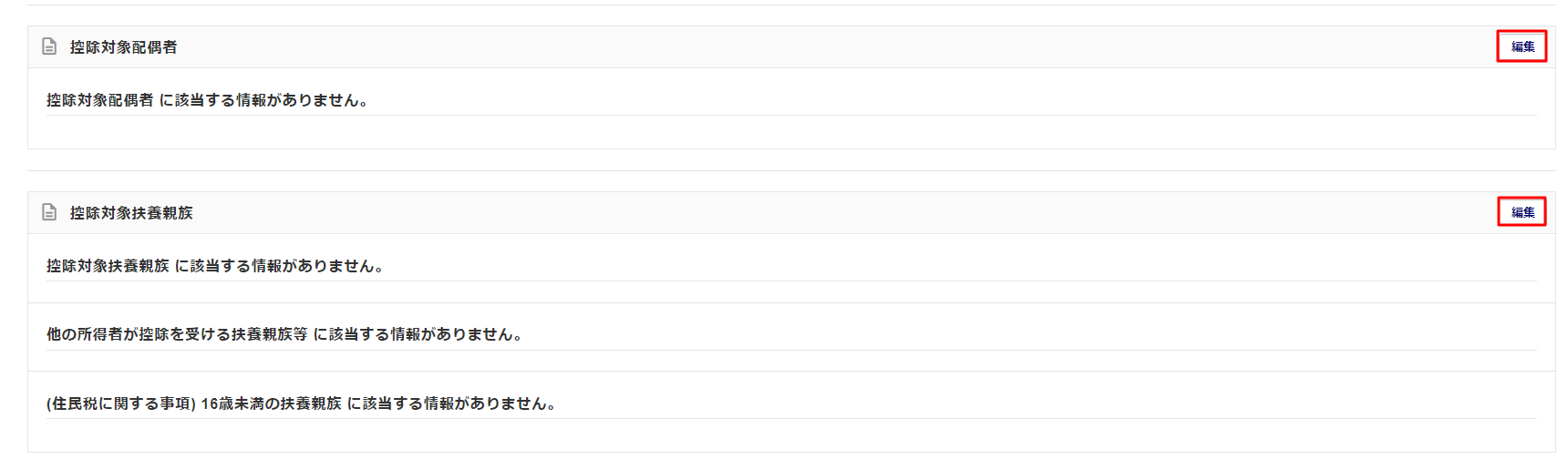Click the document icon beside 控除対象配偶者 header
The height and width of the screenshot is (470, 1568).
(x=49, y=46)
